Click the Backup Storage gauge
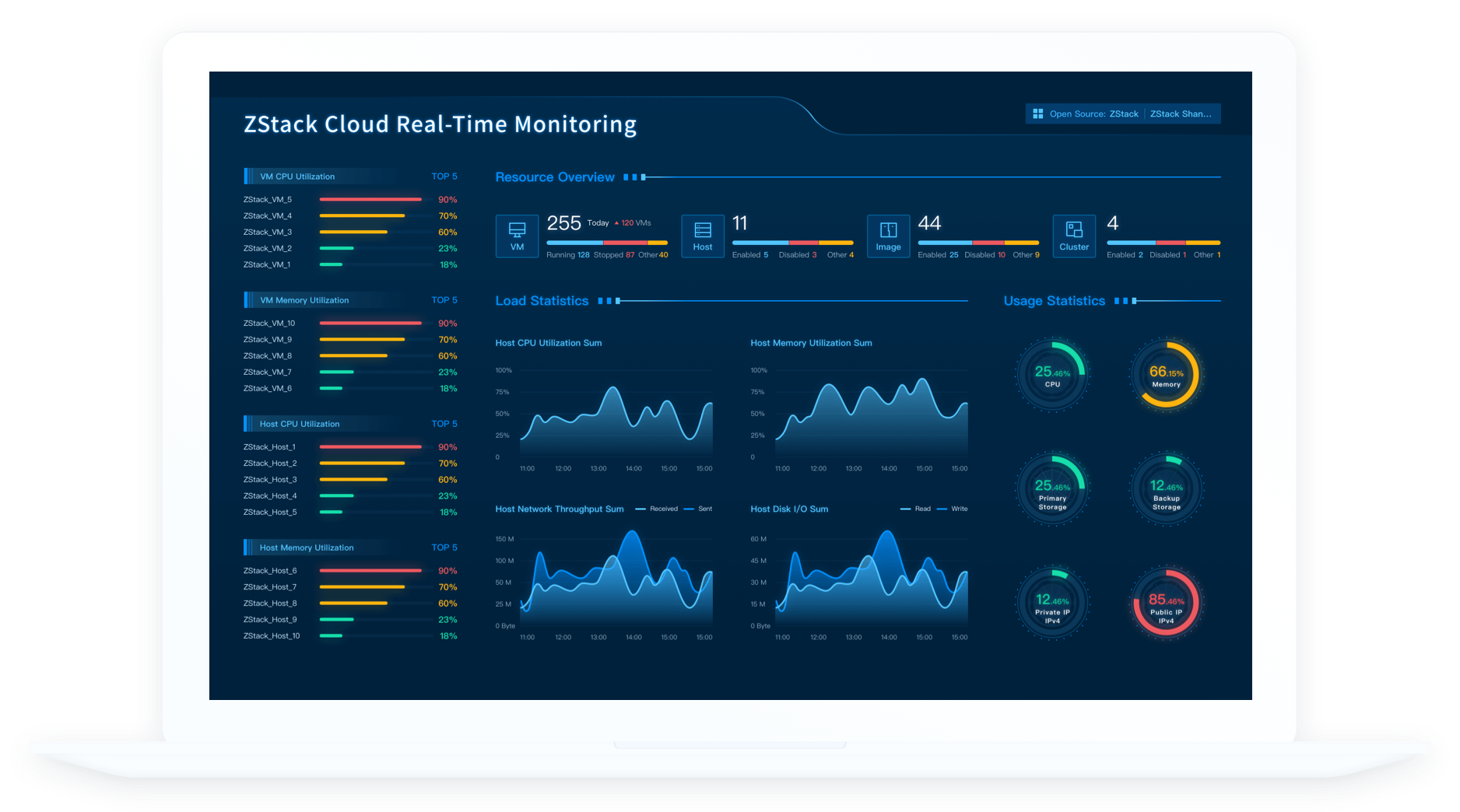Viewport: 1460px width, 812px height. coord(1166,488)
